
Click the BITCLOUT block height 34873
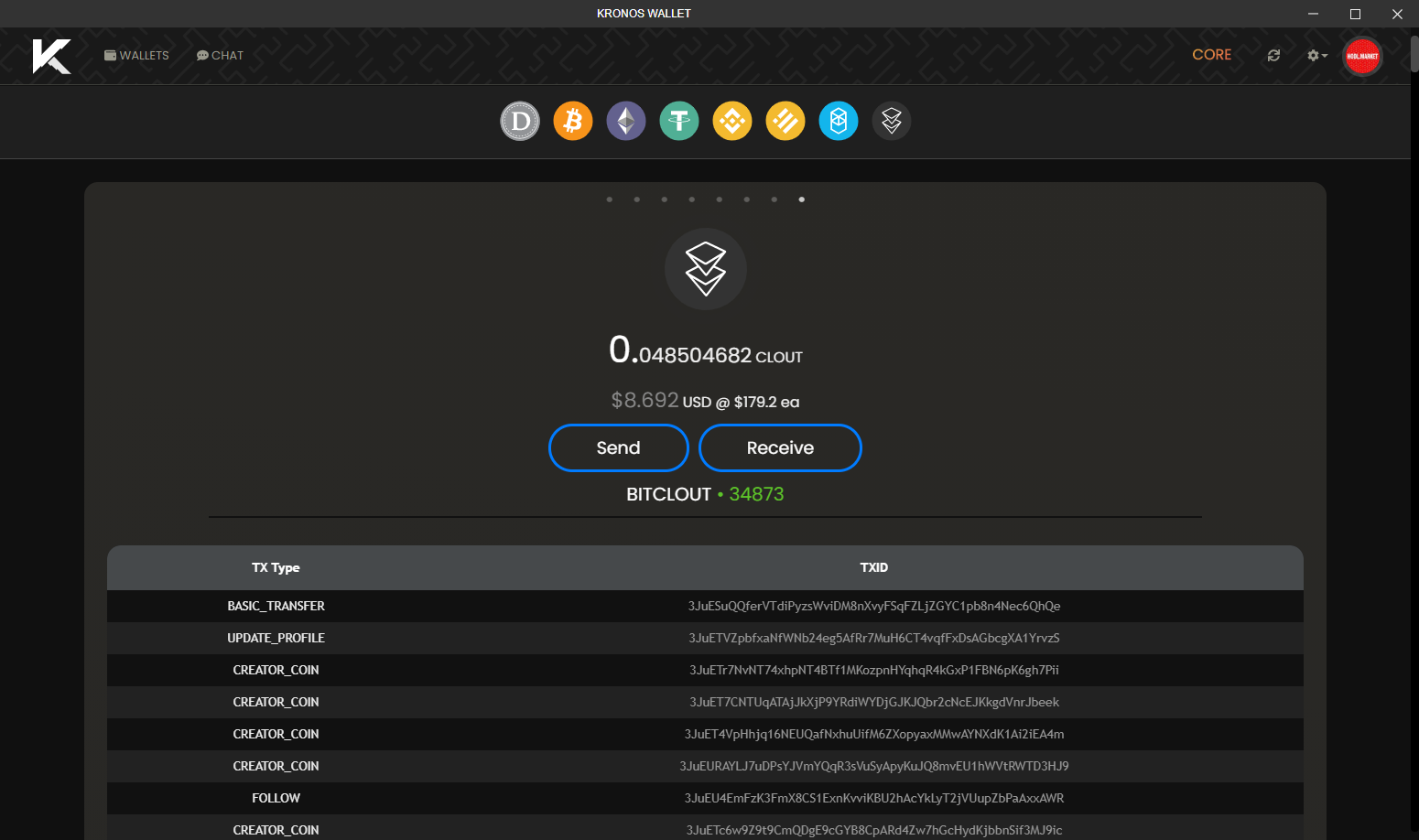[756, 494]
